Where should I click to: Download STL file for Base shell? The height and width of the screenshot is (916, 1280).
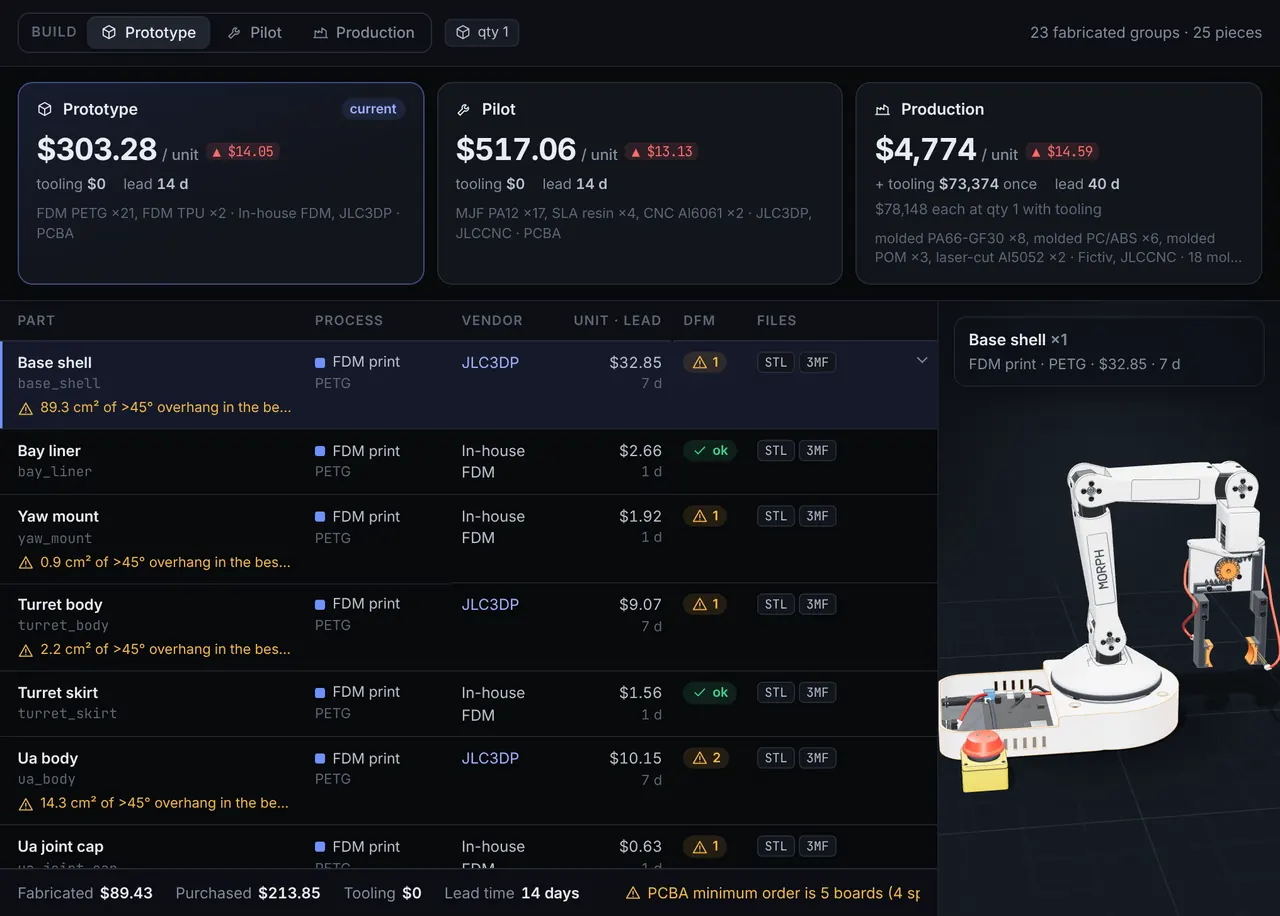click(x=776, y=362)
